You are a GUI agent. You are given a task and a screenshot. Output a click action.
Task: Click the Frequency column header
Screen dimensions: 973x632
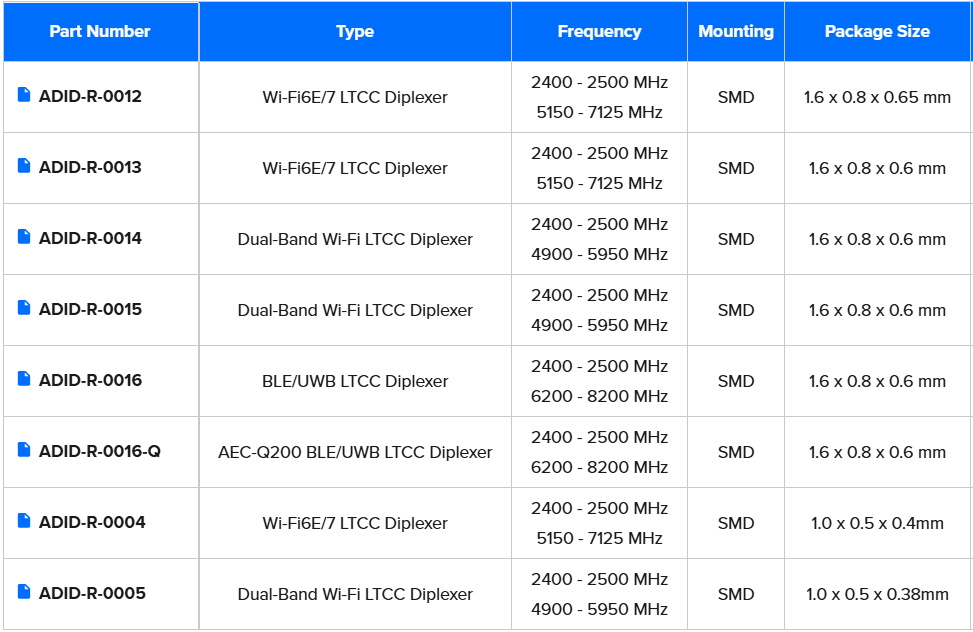tap(599, 31)
